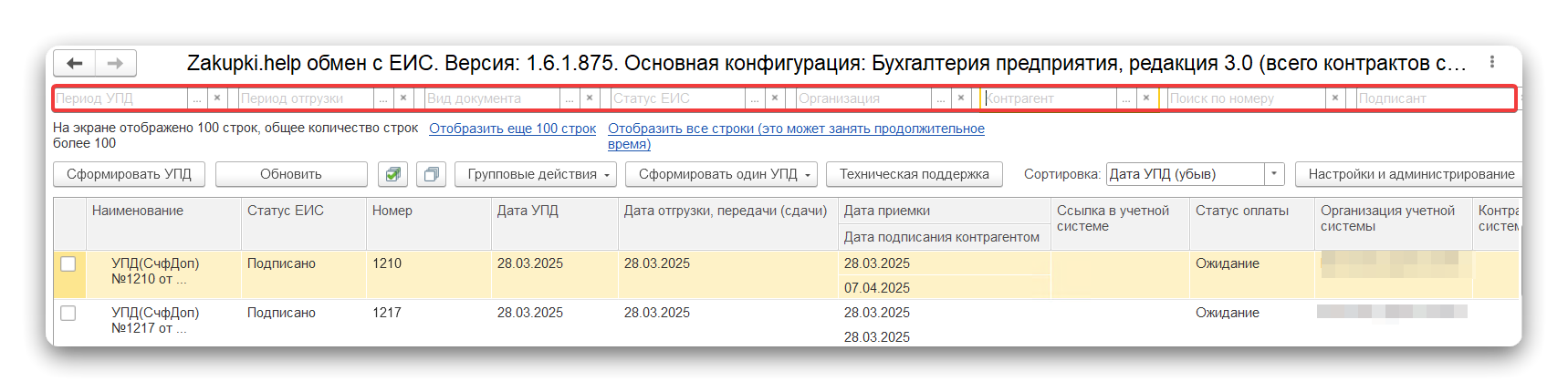
Task: Open the Вид документа selection ellipsis button
Action: pos(570,98)
